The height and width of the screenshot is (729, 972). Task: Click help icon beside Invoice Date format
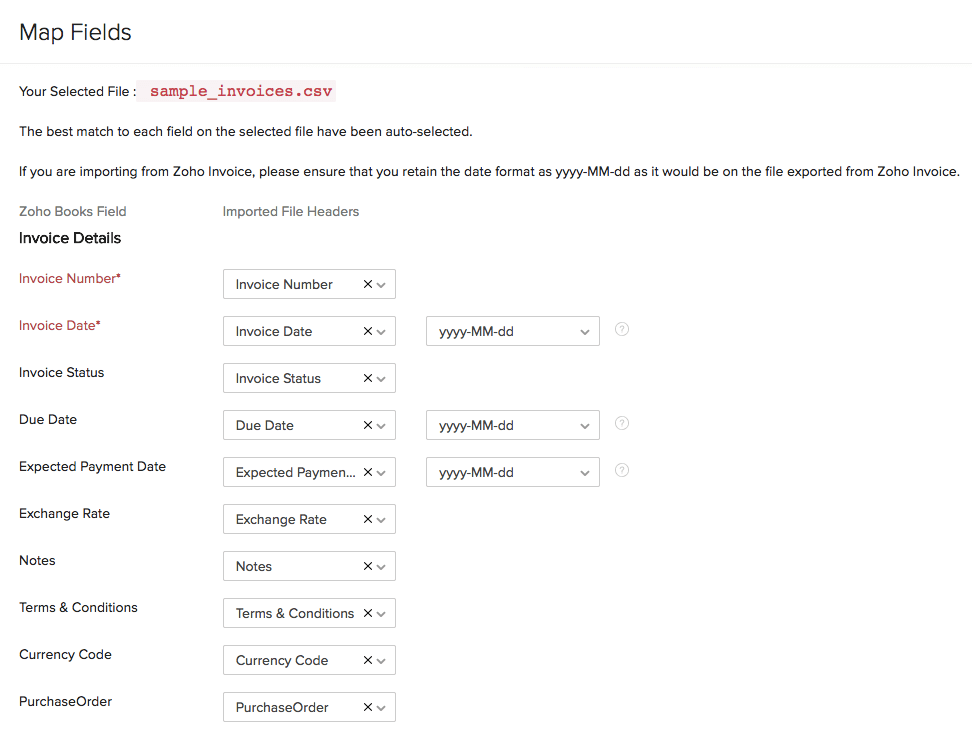point(622,329)
